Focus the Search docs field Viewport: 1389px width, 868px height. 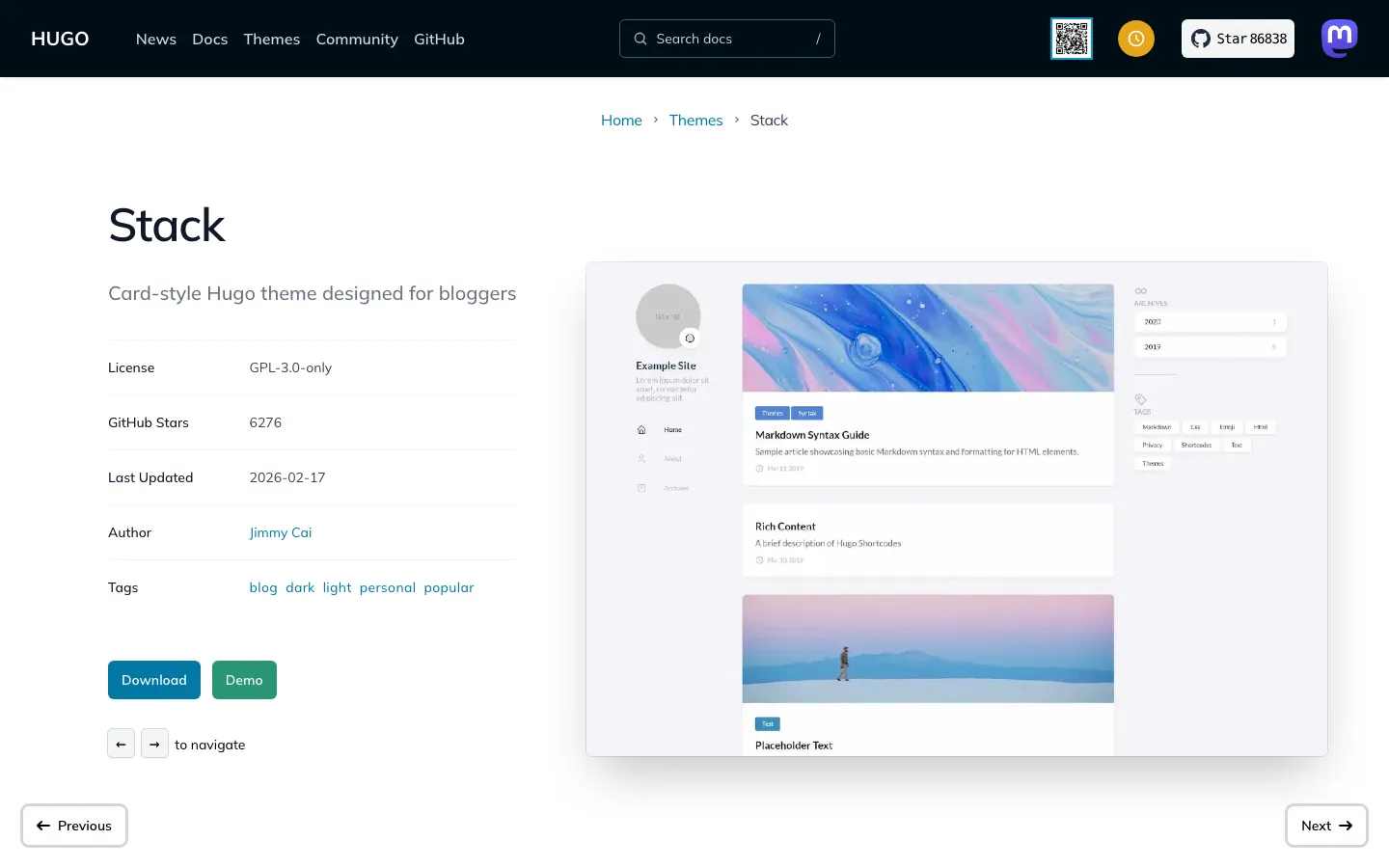point(727,39)
